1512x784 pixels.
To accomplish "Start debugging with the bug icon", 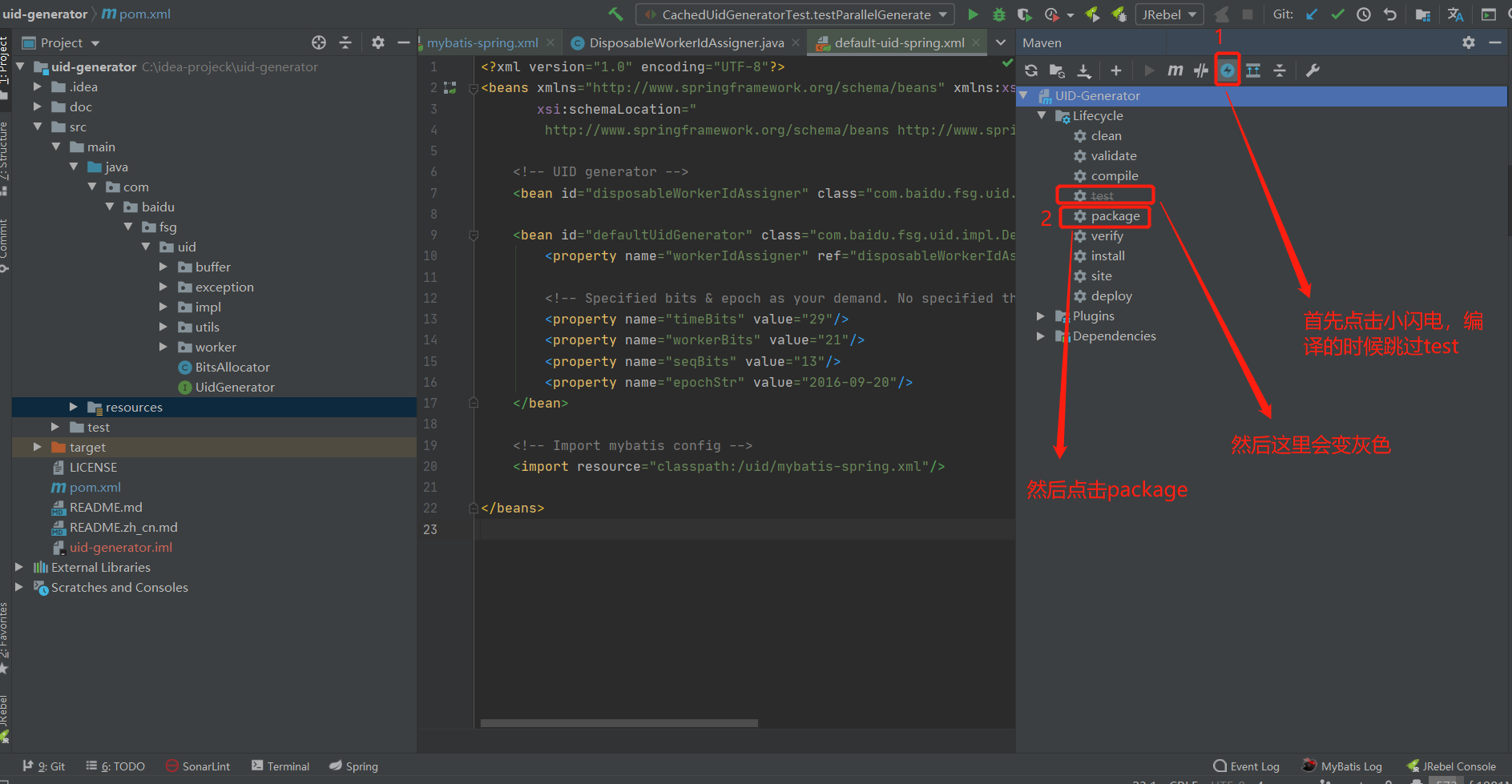I will click(x=998, y=14).
